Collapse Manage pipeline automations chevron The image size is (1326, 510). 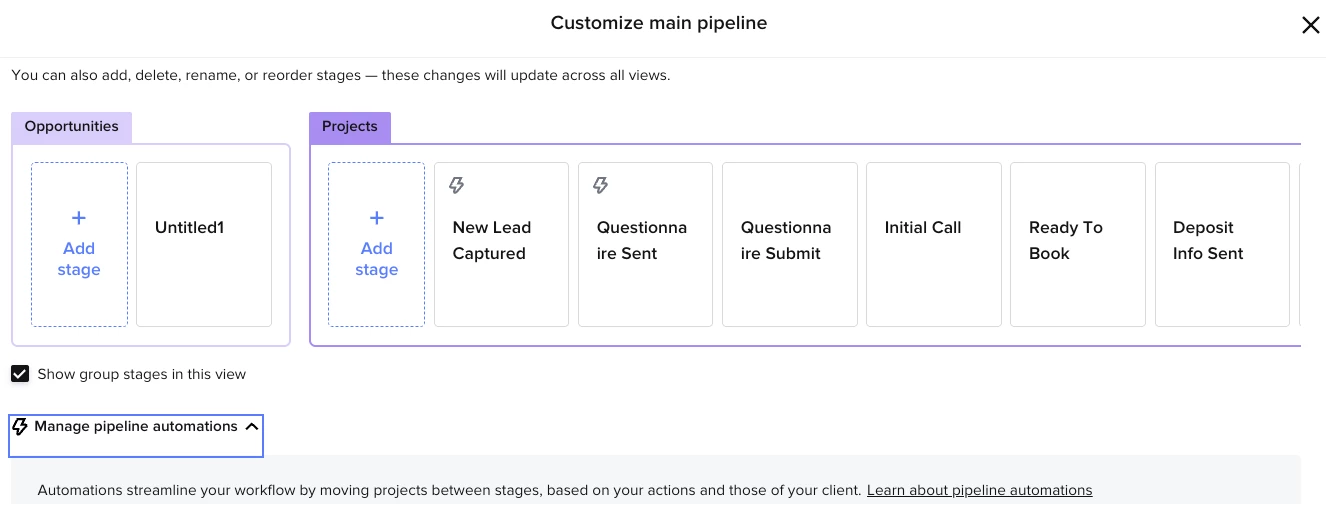click(252, 427)
